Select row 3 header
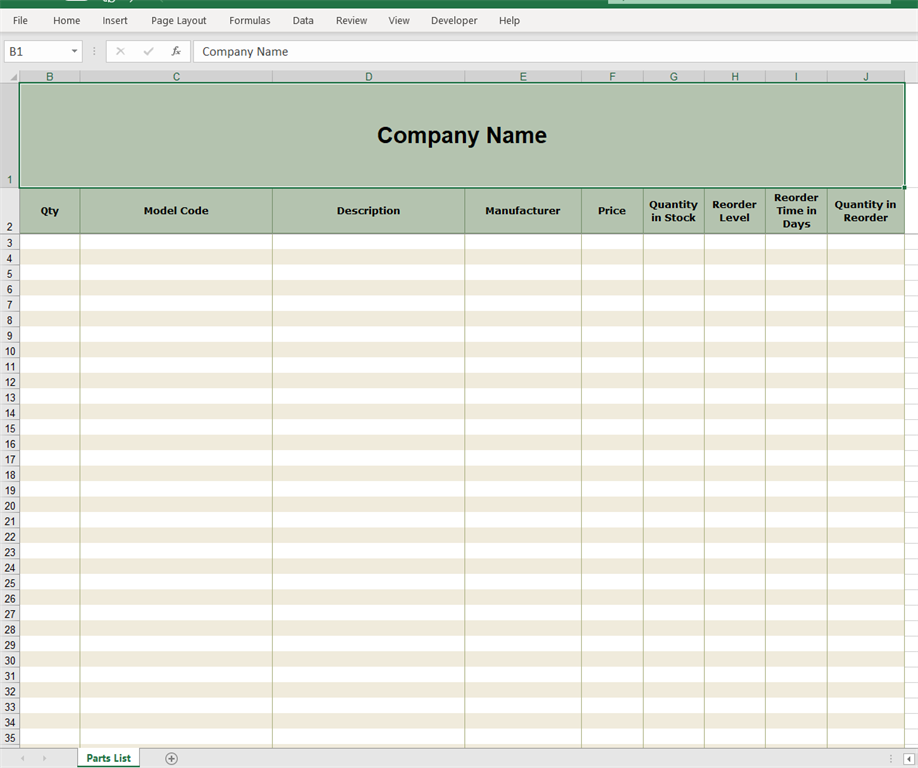Screen dimensions: 918x768 click(9, 242)
